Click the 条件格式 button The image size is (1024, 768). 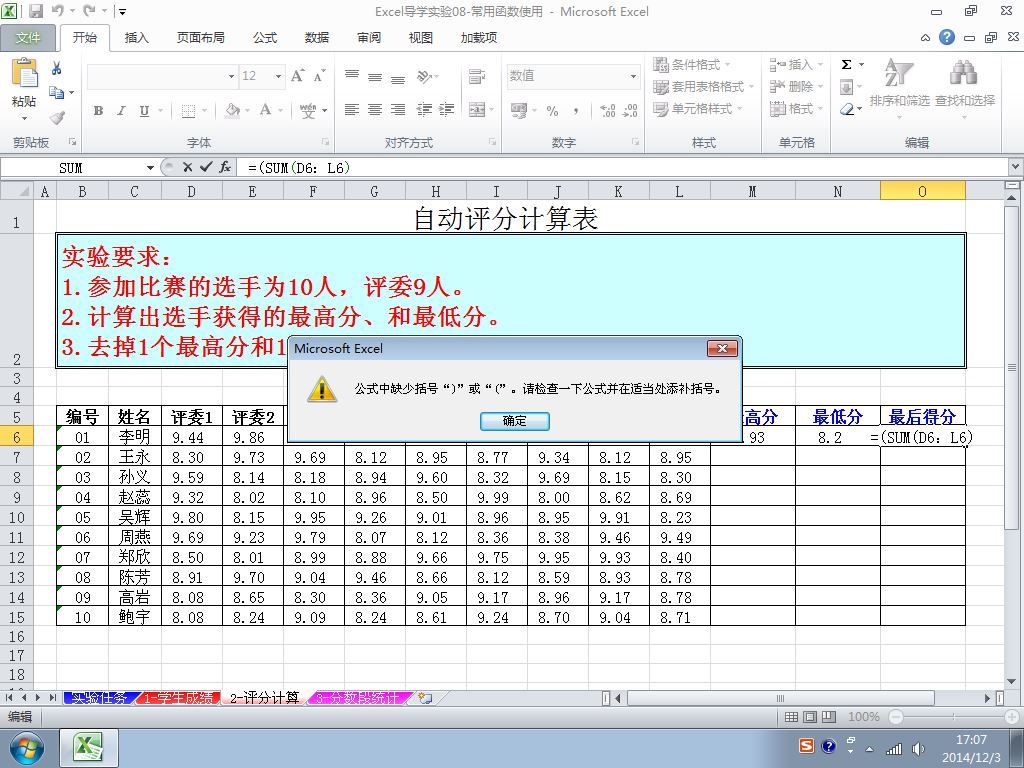pyautogui.click(x=692, y=65)
